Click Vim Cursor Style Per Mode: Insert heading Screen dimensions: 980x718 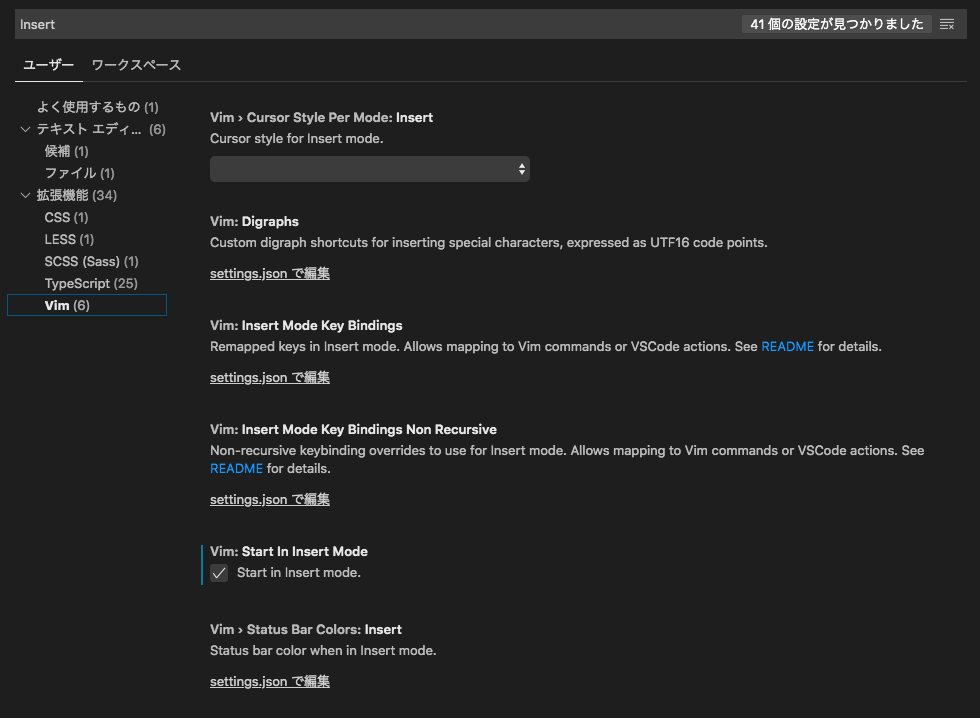point(321,117)
